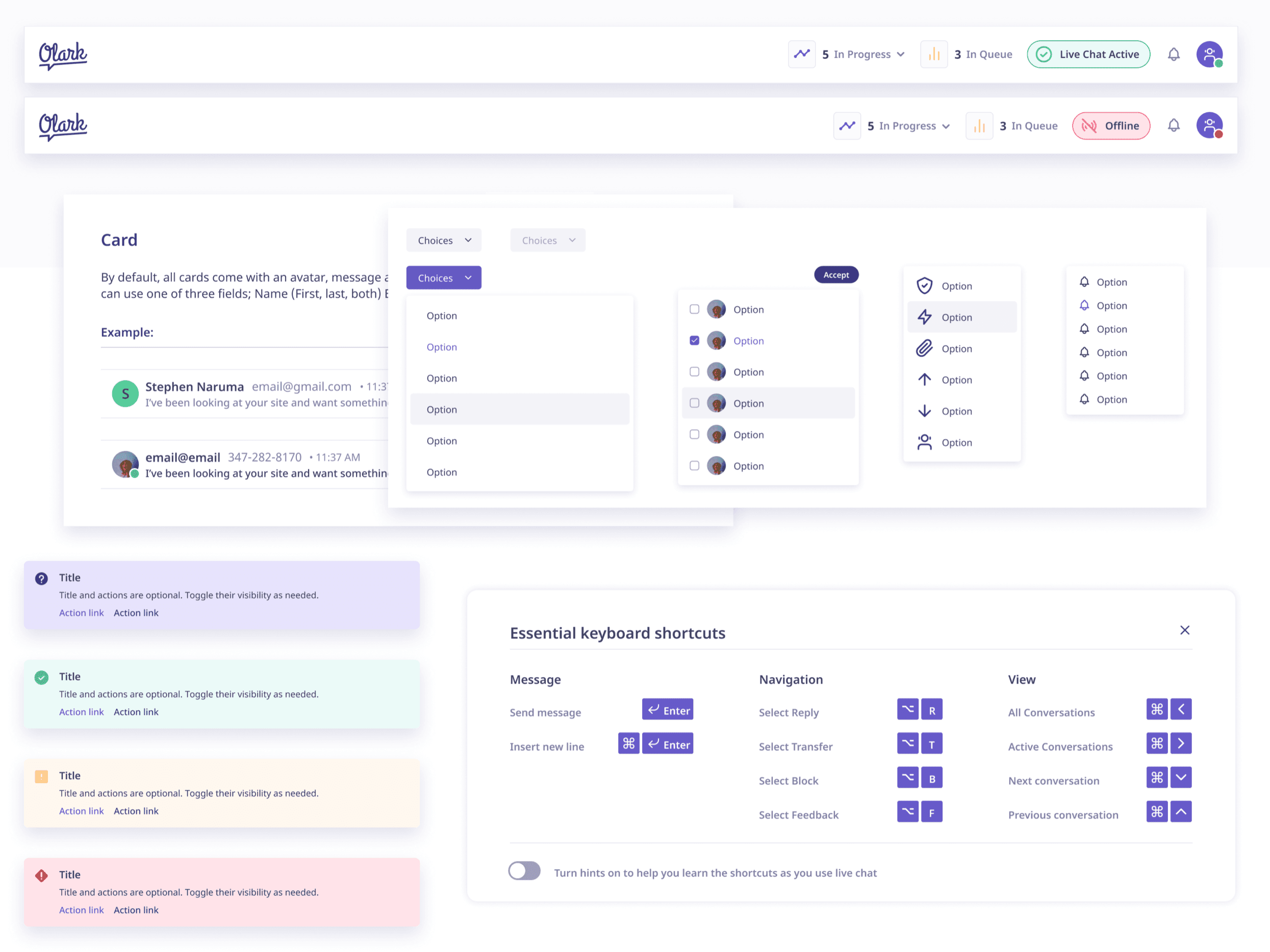Select the hovered fourth Option in Choices menu

click(x=520, y=409)
